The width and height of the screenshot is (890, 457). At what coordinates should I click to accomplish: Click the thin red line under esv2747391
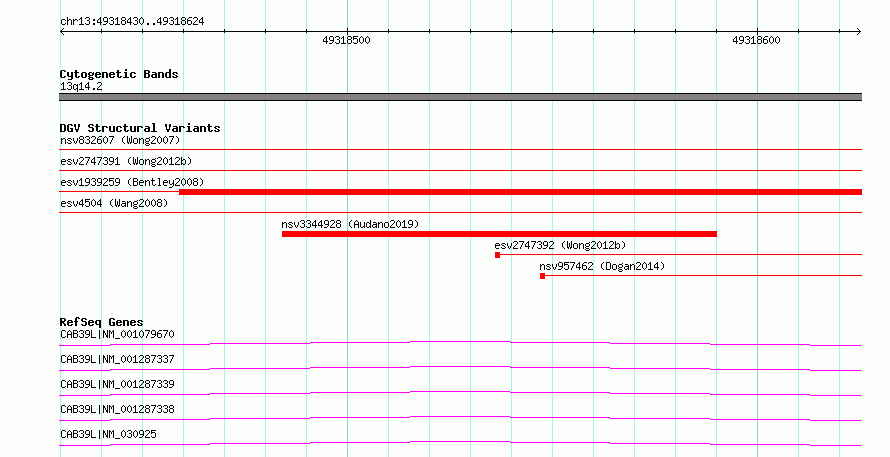pos(460,170)
